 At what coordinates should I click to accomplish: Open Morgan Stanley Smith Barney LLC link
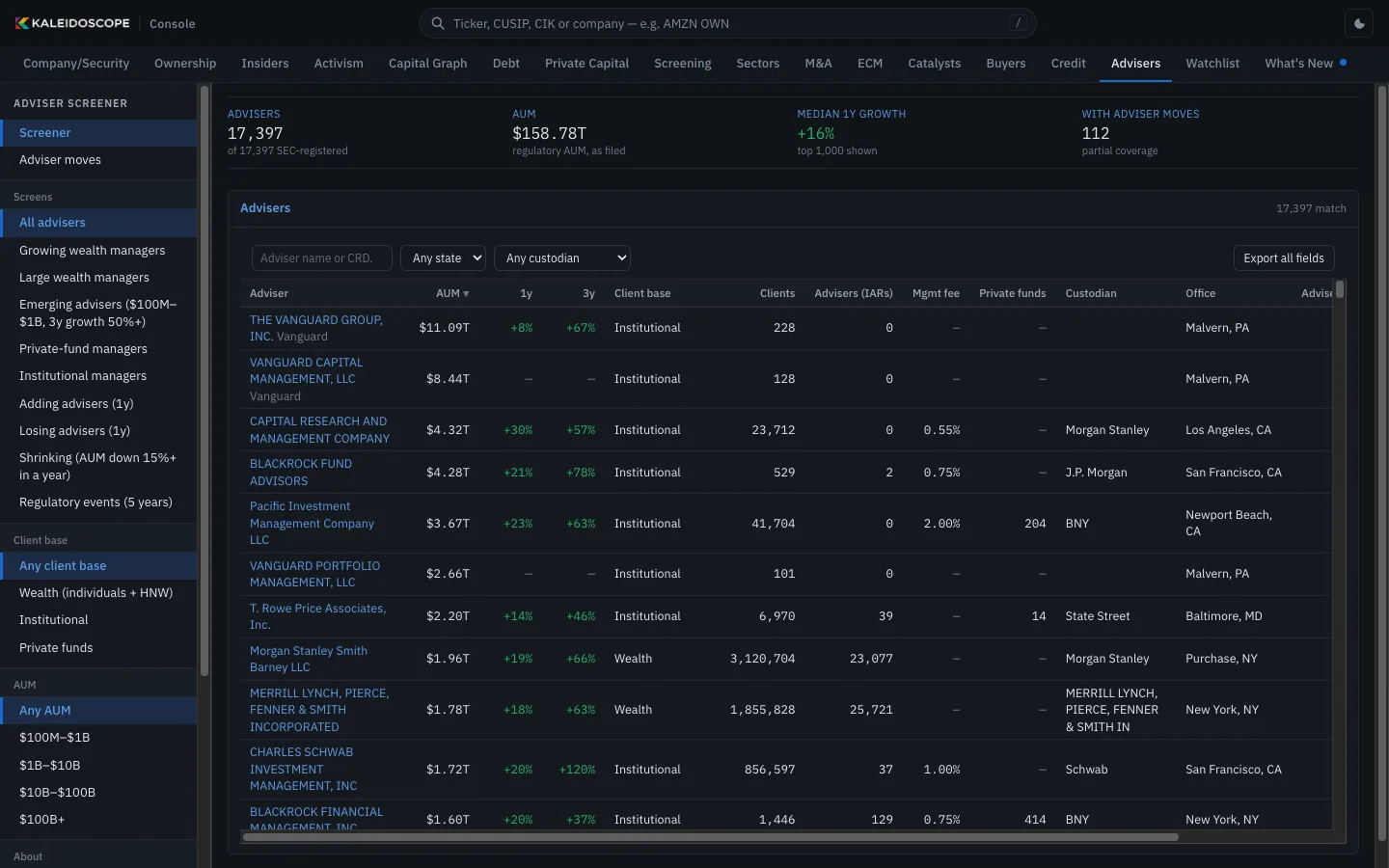[x=309, y=659]
